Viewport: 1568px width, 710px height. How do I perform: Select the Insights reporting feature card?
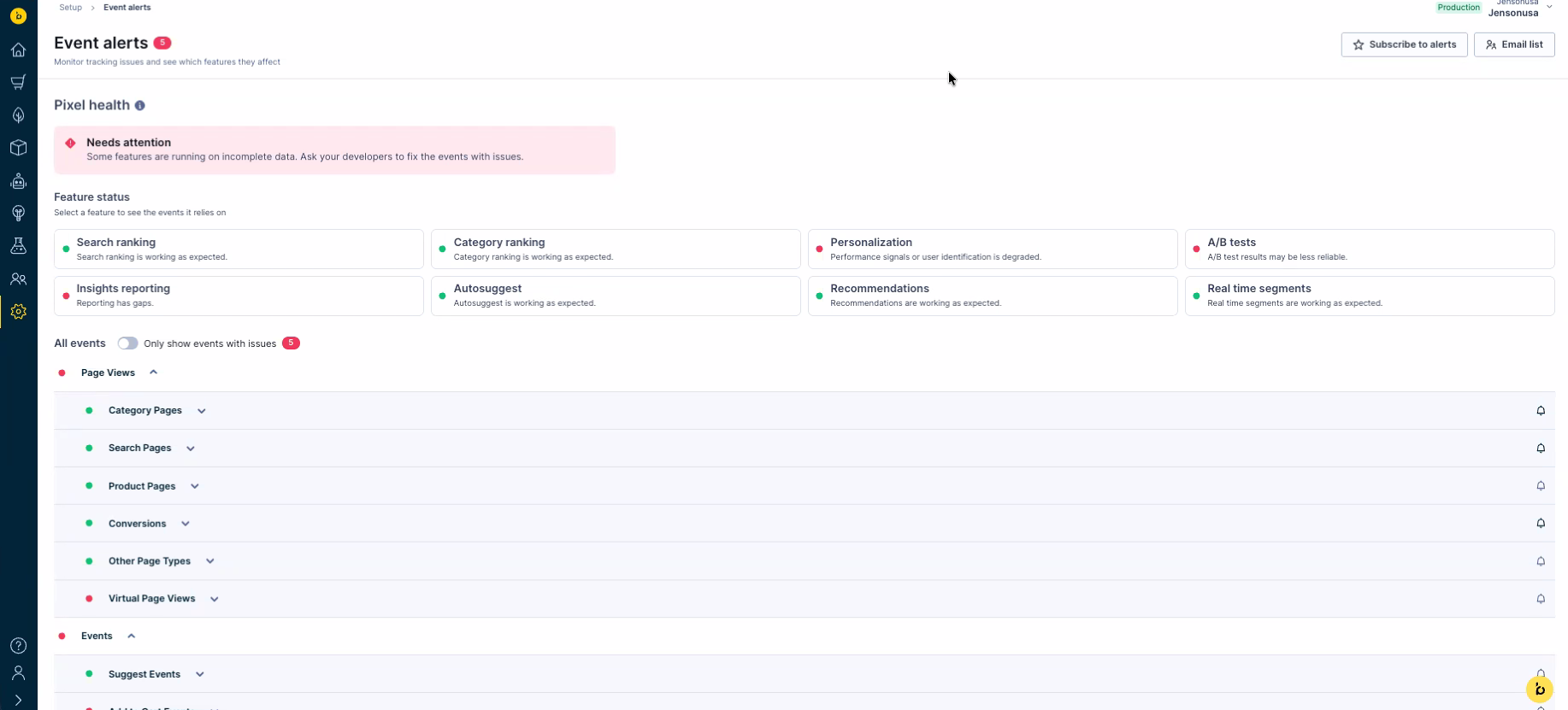[239, 296]
